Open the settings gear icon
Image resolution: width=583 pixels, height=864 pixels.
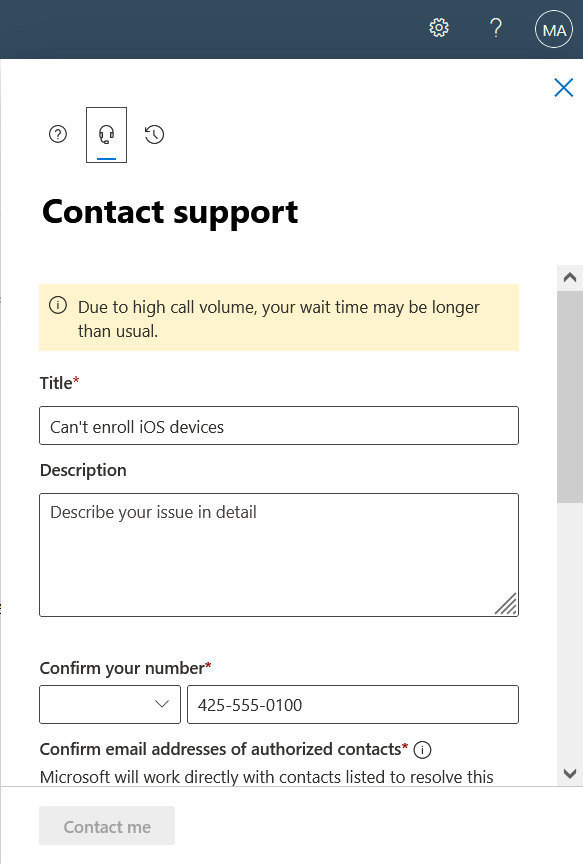click(439, 28)
